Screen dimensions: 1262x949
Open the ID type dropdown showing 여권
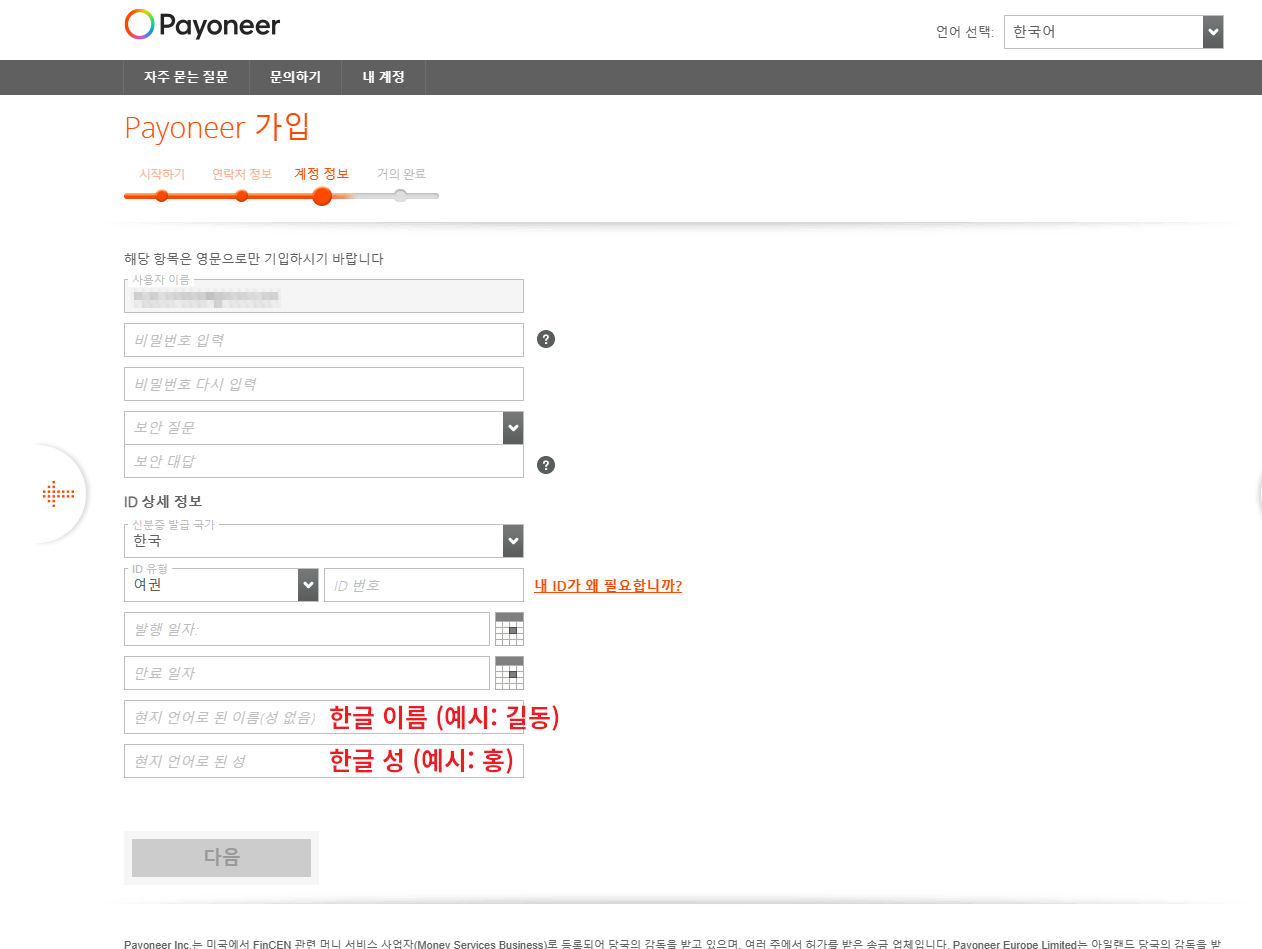pyautogui.click(x=221, y=585)
